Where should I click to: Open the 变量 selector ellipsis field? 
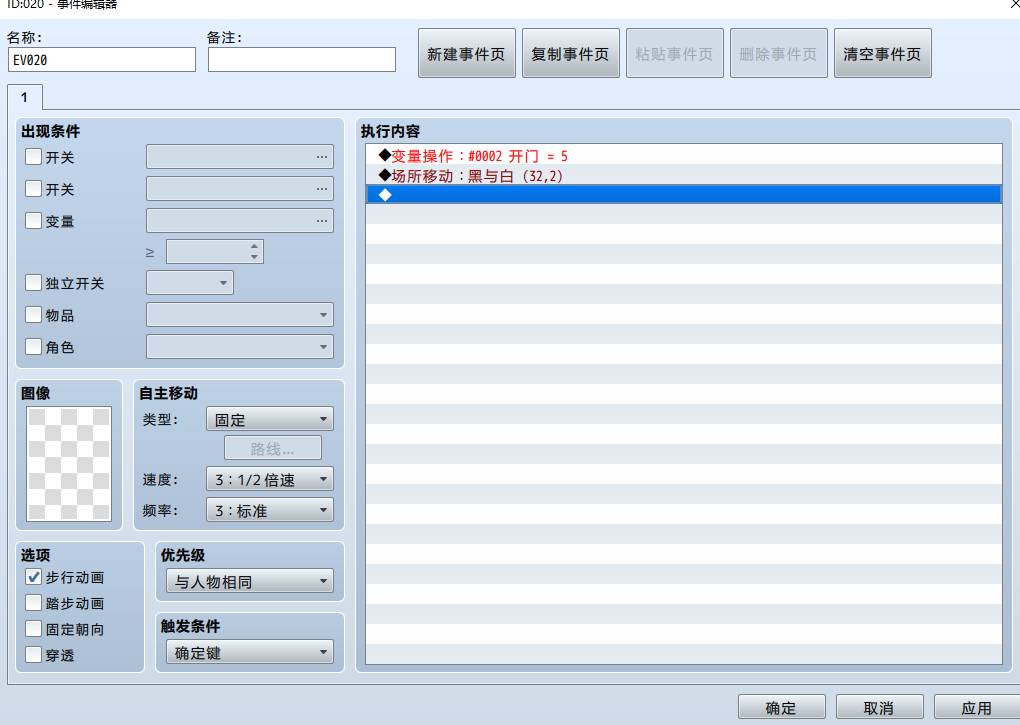(240, 220)
